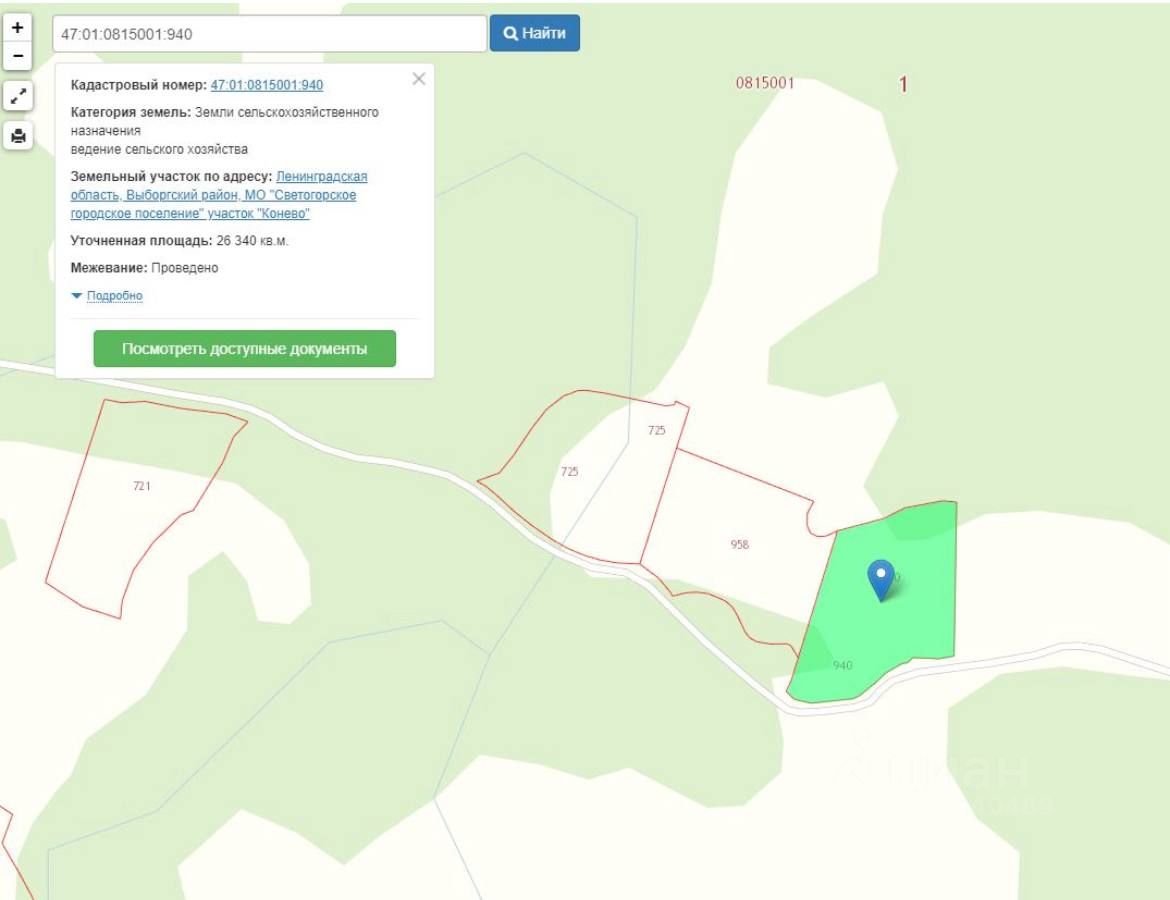Select parcel 721 on the map
This screenshot has width=1170, height=900.
(142, 486)
